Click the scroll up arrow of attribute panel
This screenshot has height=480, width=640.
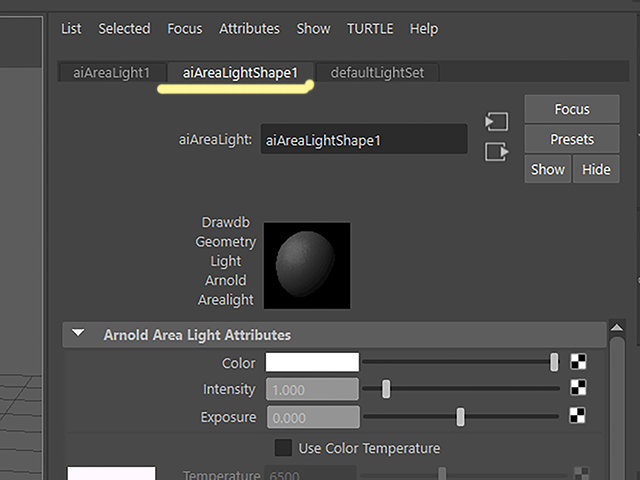[617, 327]
